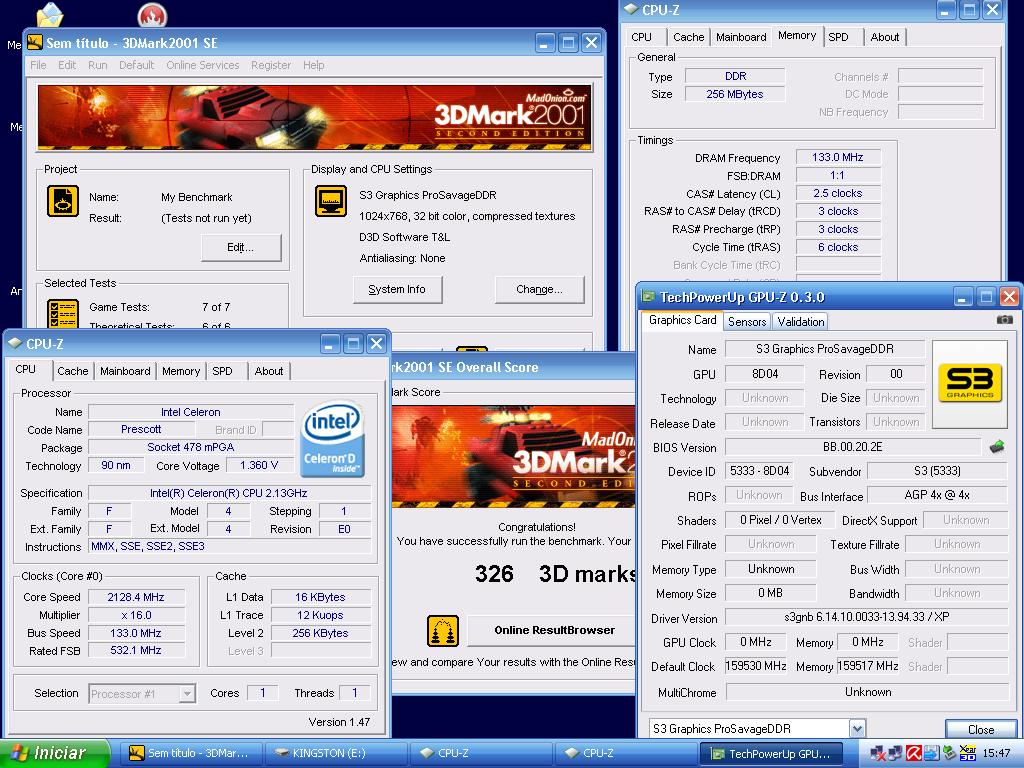Viewport: 1024px width, 768px height.
Task: Click the Core Speed value 2128.4 MHz
Action: [x=136, y=597]
